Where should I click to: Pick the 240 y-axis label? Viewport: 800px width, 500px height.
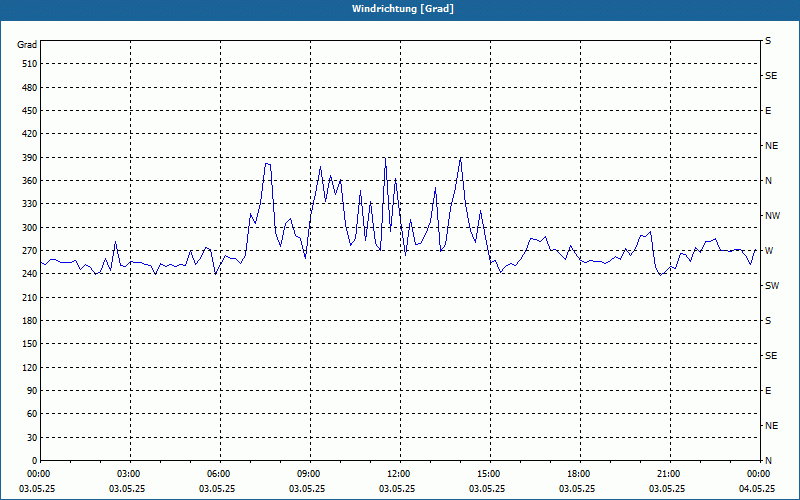click(x=30, y=274)
